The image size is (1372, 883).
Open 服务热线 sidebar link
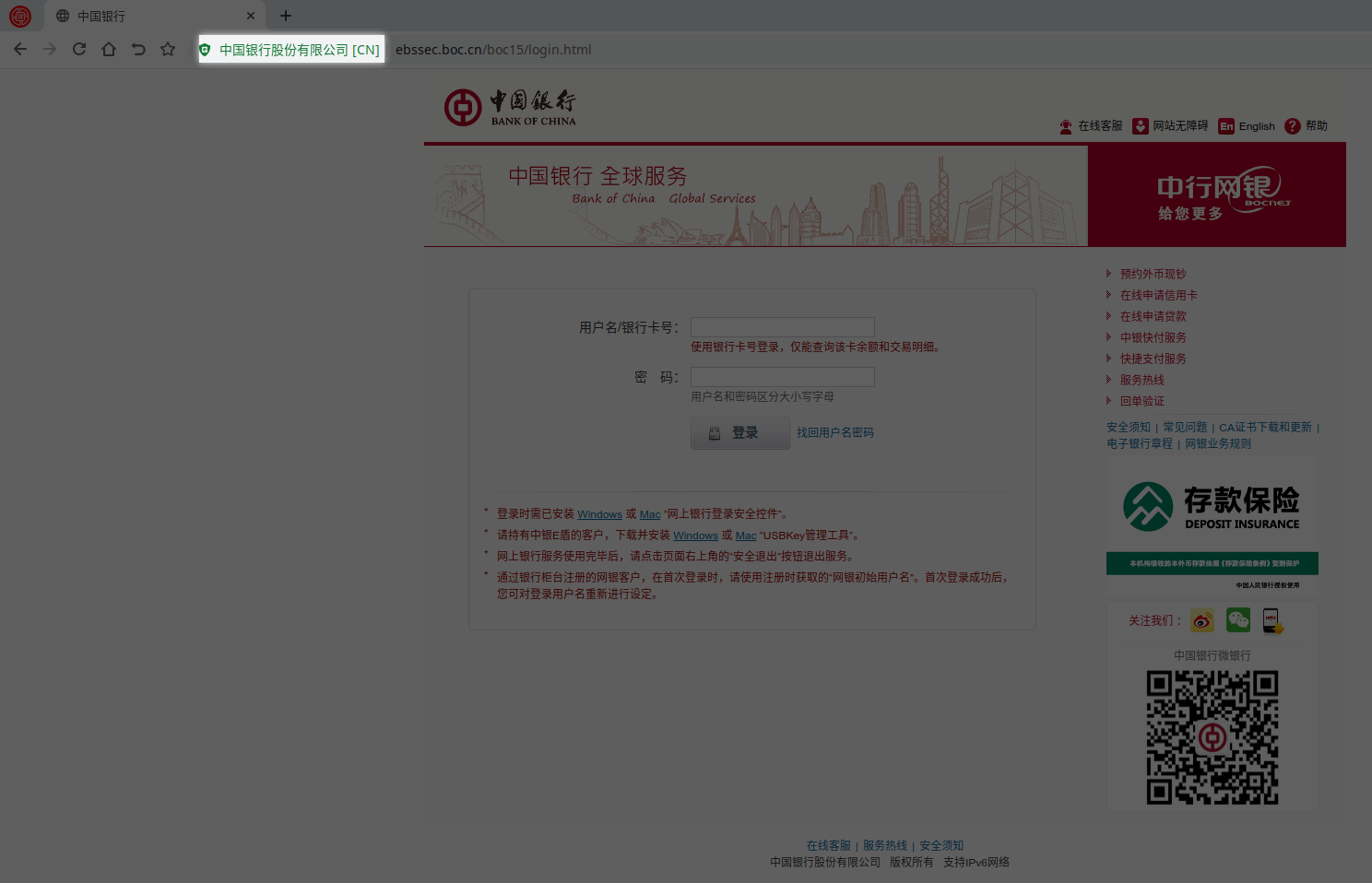(x=1142, y=380)
